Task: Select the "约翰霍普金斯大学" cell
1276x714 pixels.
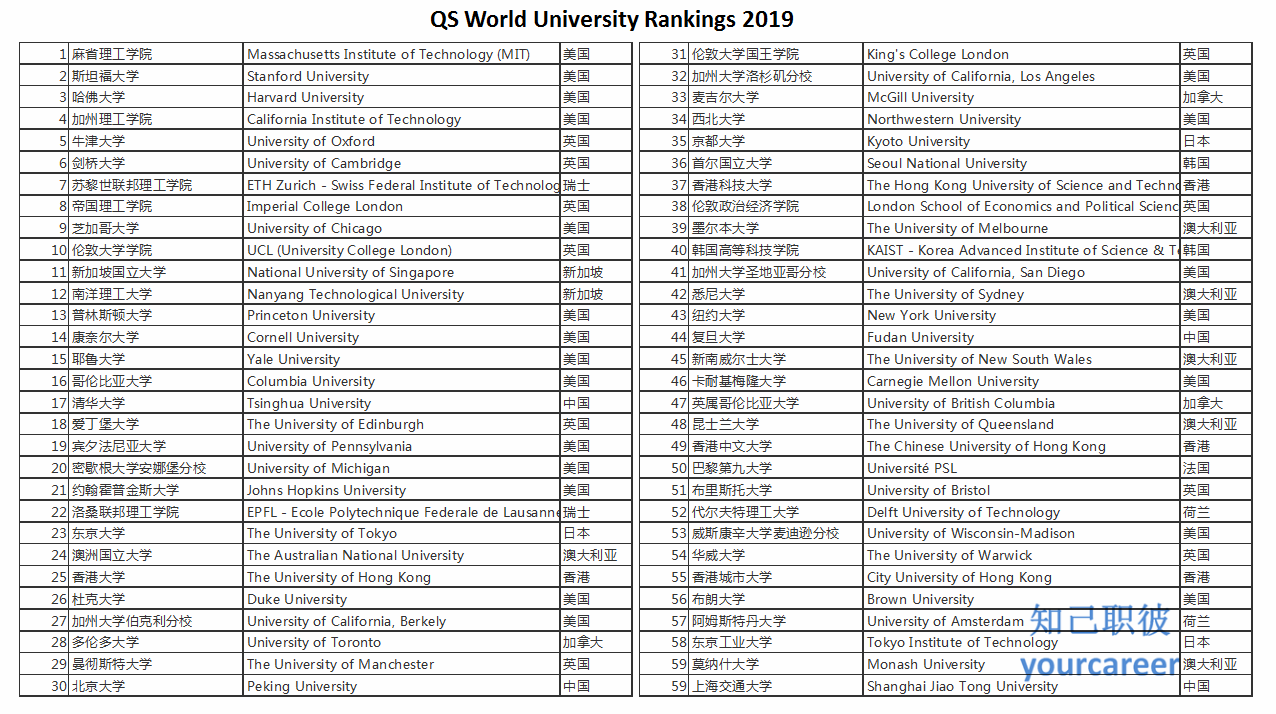Action: pyautogui.click(x=156, y=490)
